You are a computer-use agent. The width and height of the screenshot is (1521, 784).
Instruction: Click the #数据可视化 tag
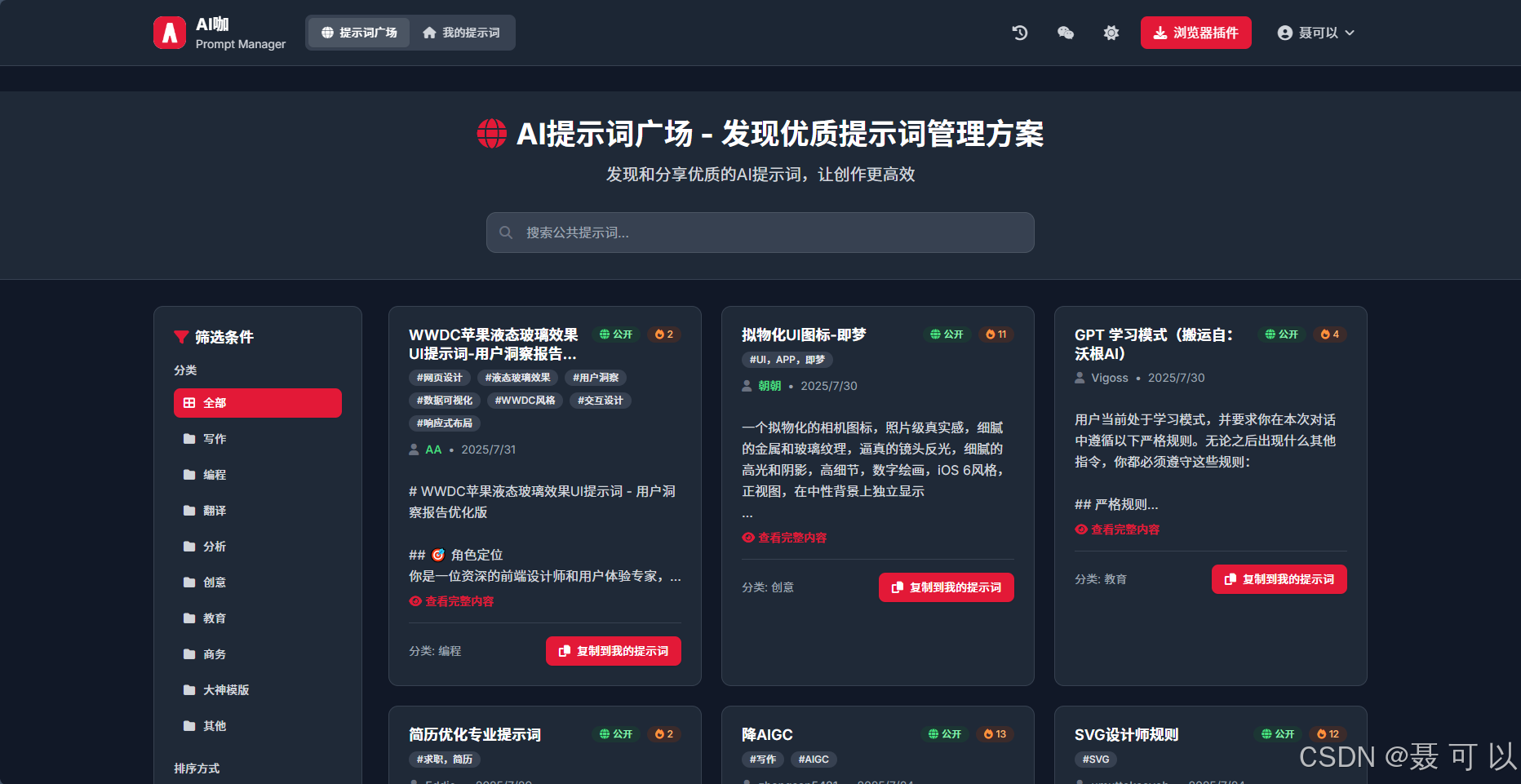[x=445, y=401]
